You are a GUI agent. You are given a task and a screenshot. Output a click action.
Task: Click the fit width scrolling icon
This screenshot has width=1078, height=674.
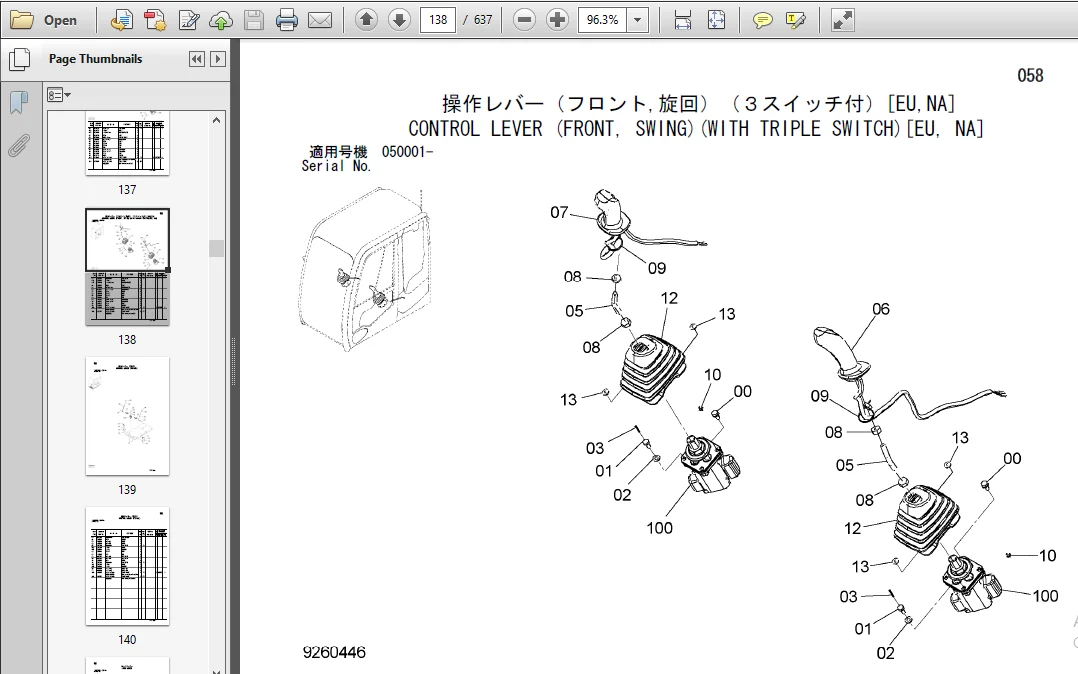pos(683,20)
